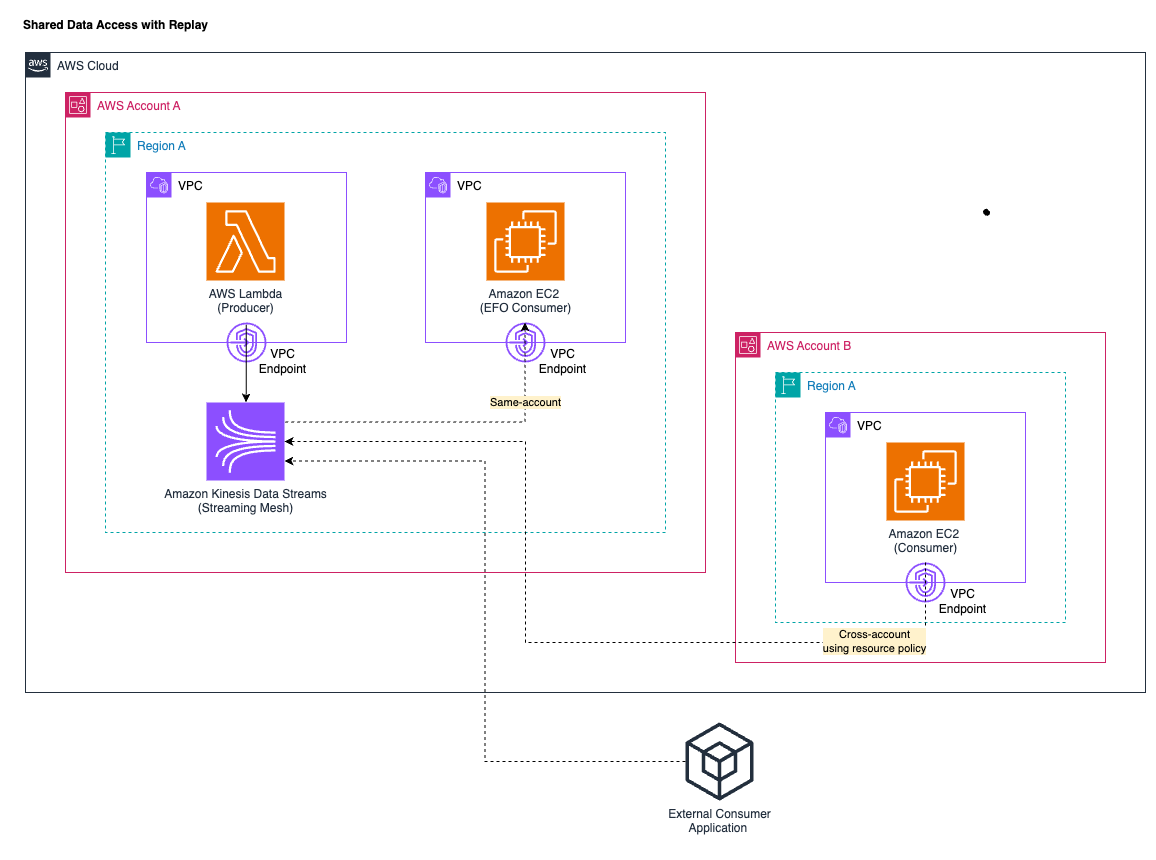Click the VPC cloud icon in Account B
The width and height of the screenshot is (1156, 860).
[x=838, y=425]
